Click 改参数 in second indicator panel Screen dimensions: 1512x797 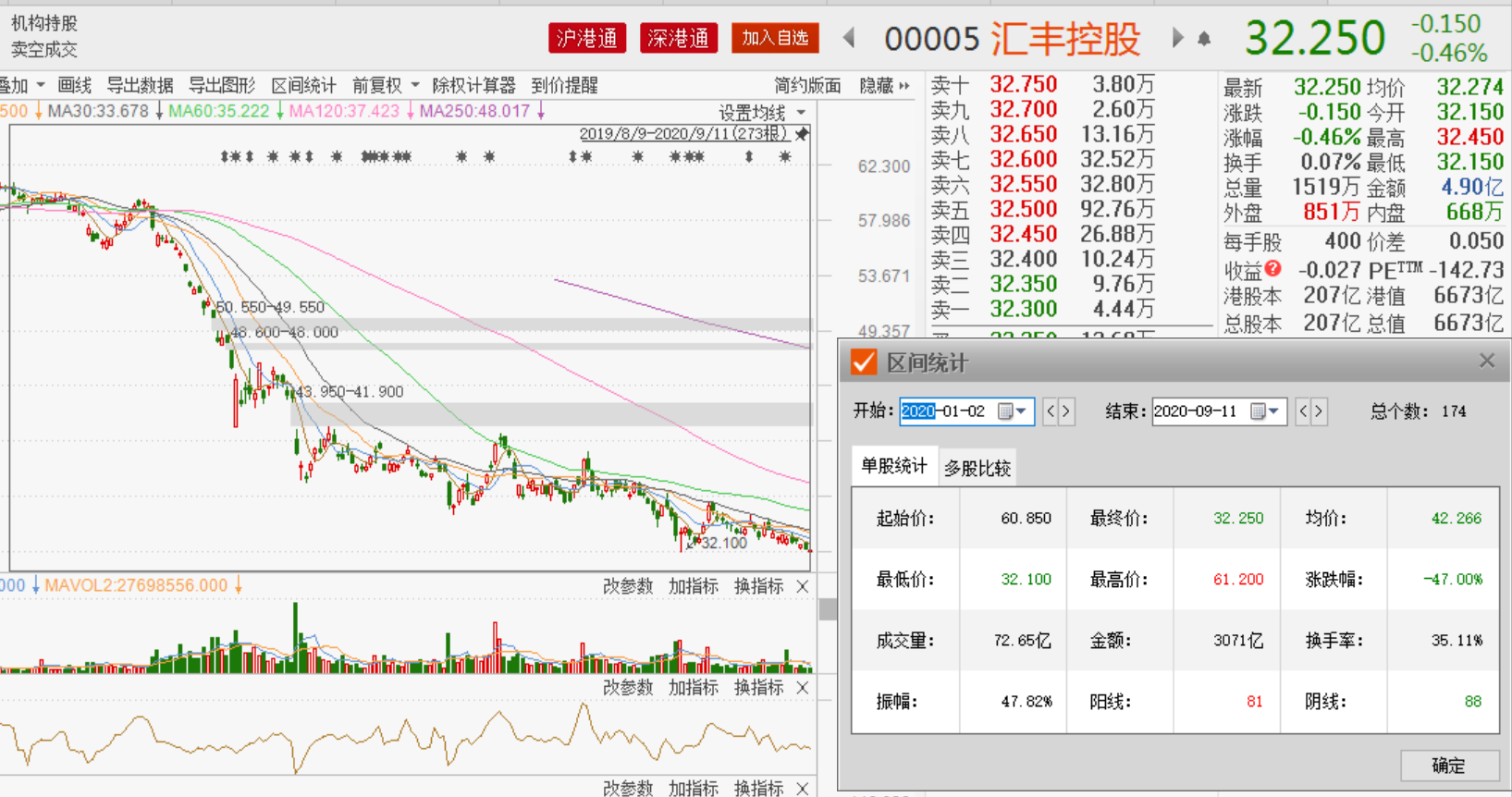[628, 688]
